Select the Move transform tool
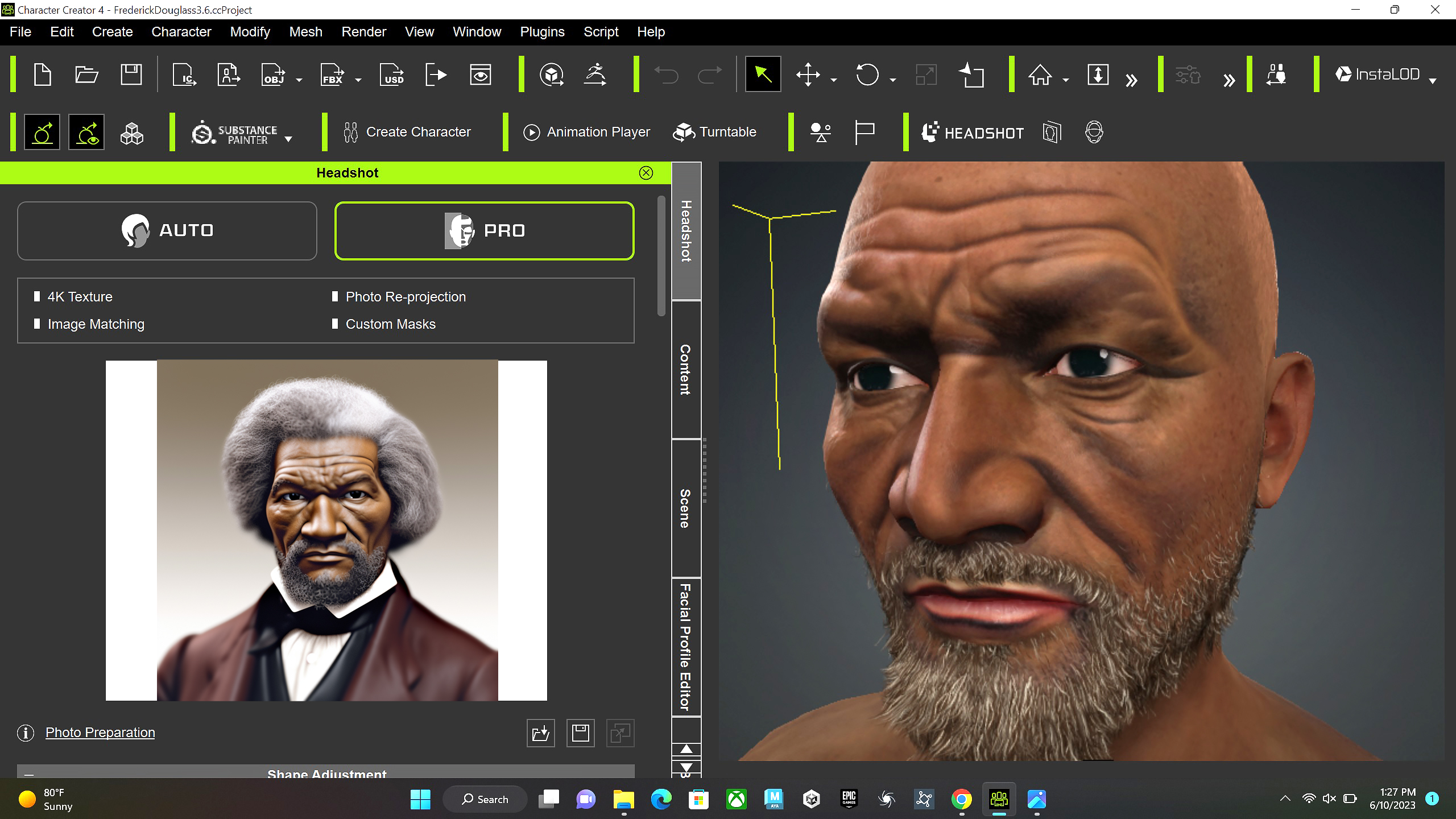Viewport: 1456px width, 819px height. click(x=808, y=75)
